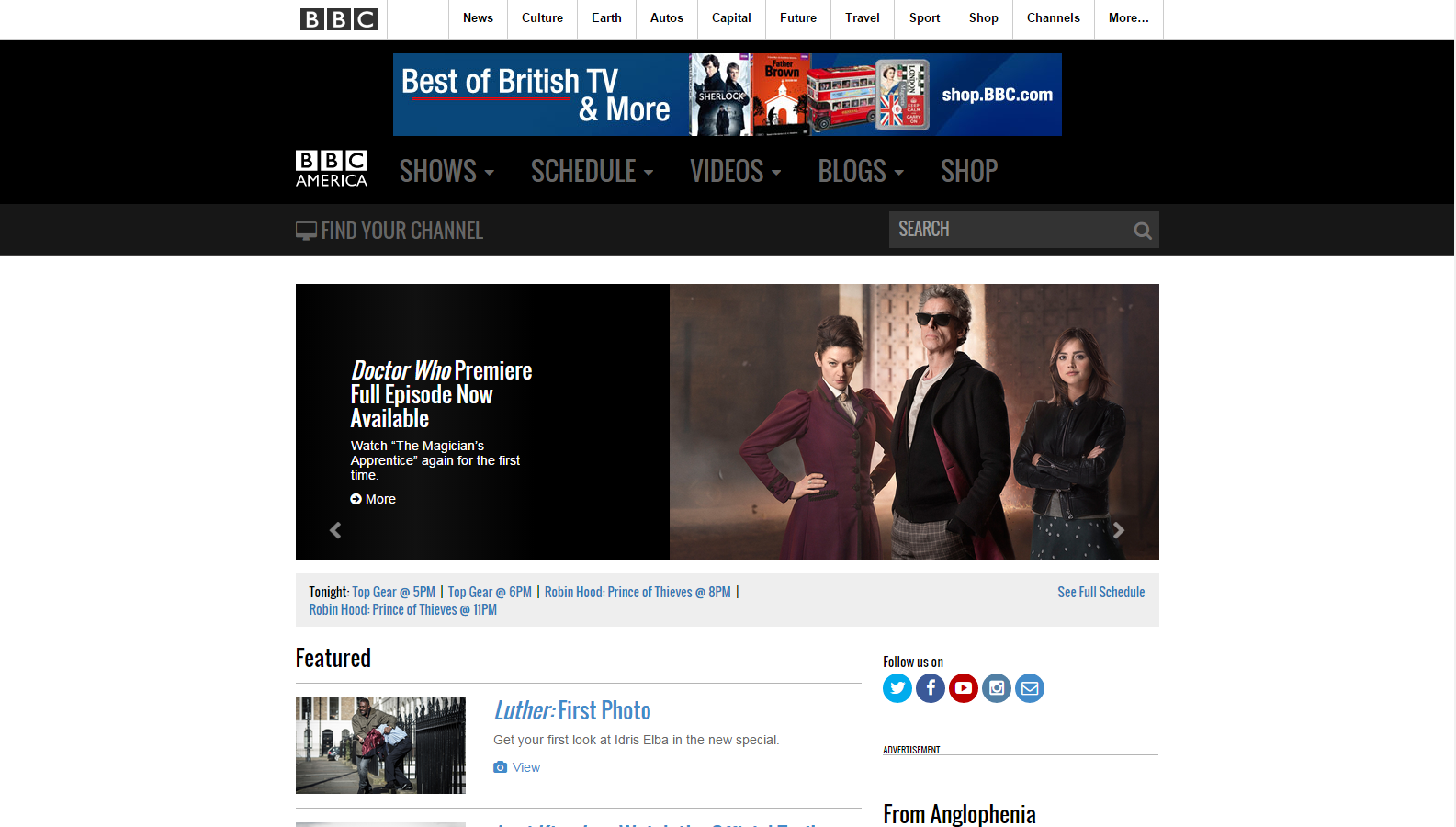Viewport: 1456px width, 827px height.
Task: Open the Sport top navigation item
Action: 924,18
